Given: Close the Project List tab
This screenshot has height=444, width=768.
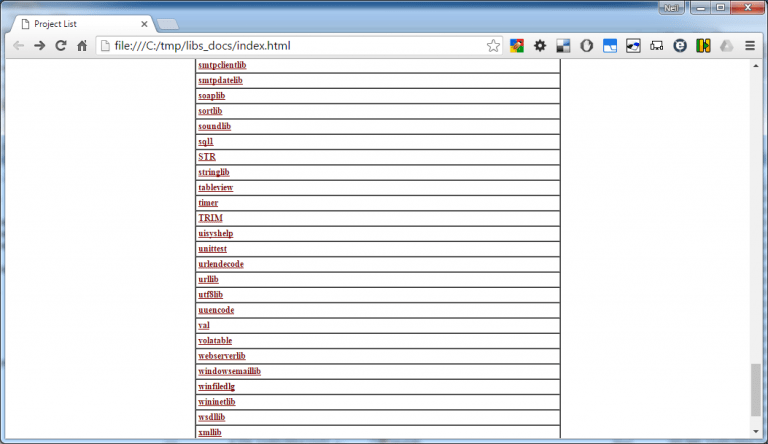Looking at the screenshot, I should point(144,24).
